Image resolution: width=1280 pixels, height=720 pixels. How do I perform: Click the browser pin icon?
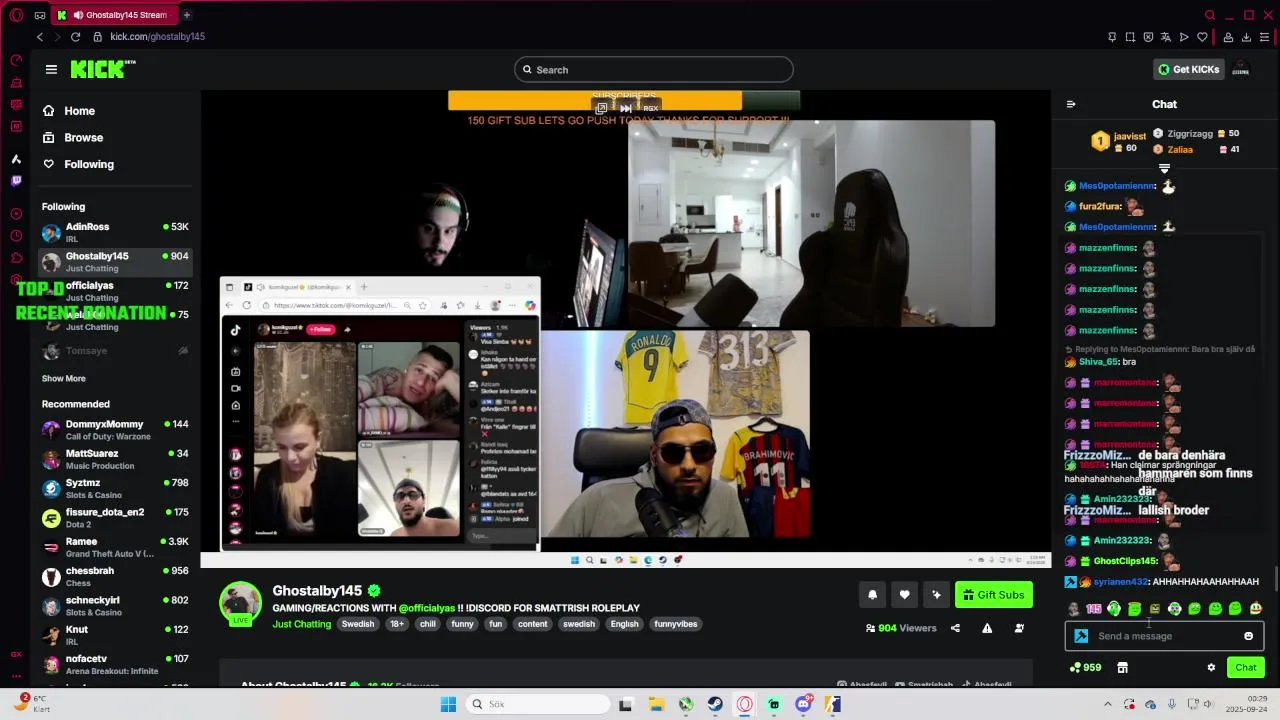click(1112, 37)
